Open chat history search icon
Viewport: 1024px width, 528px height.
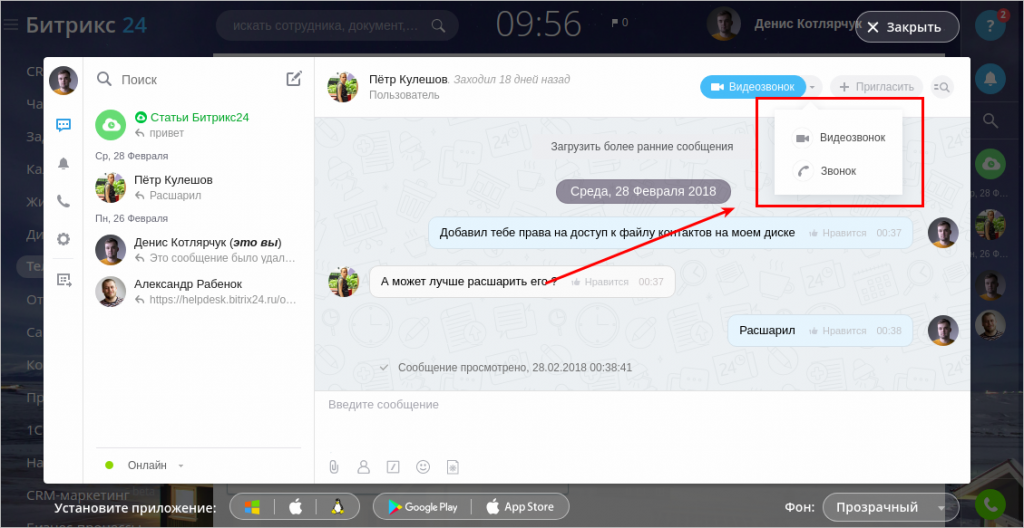point(942,87)
